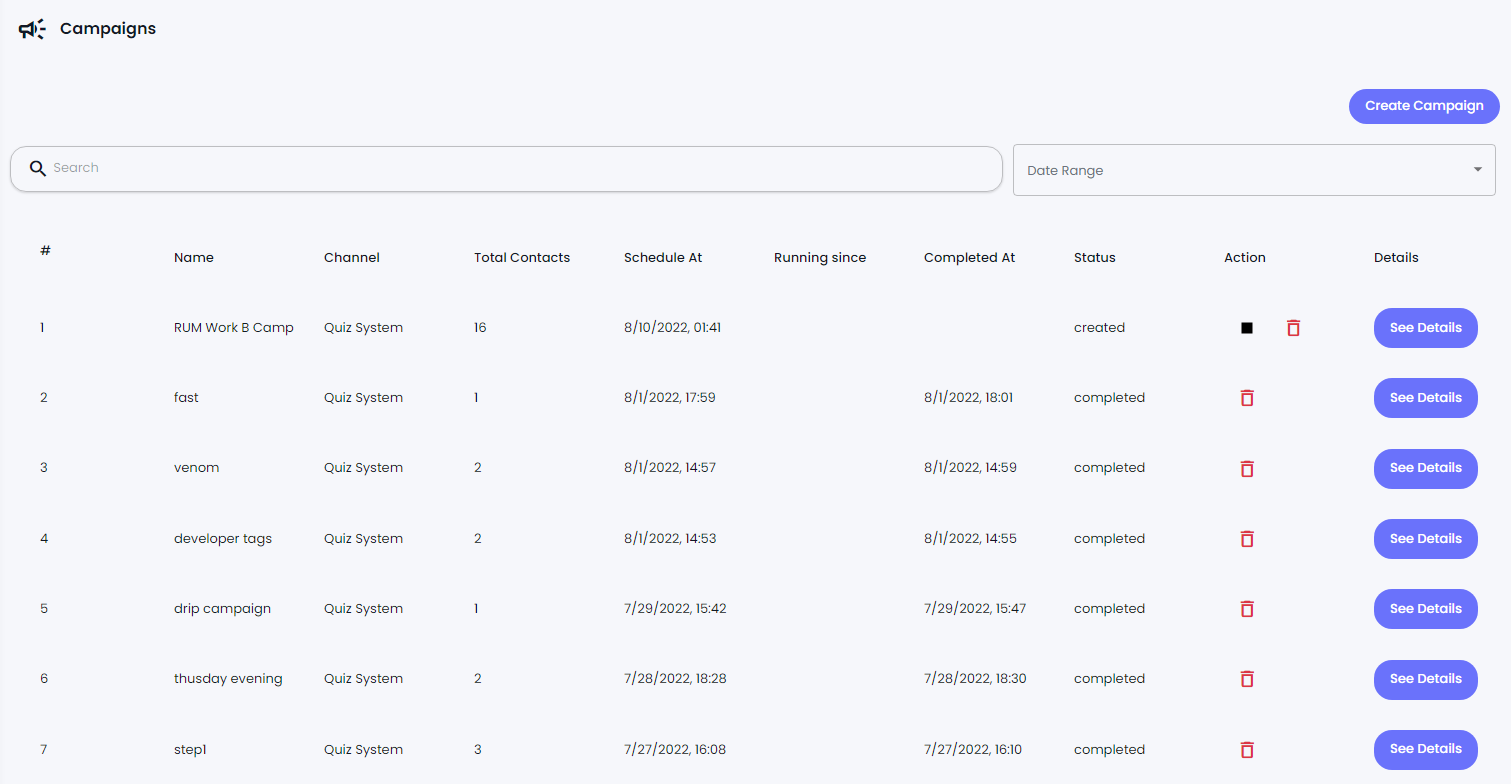Screen dimensions: 1511x784
Task: See Details for the step1 campaign
Action: [1426, 749]
